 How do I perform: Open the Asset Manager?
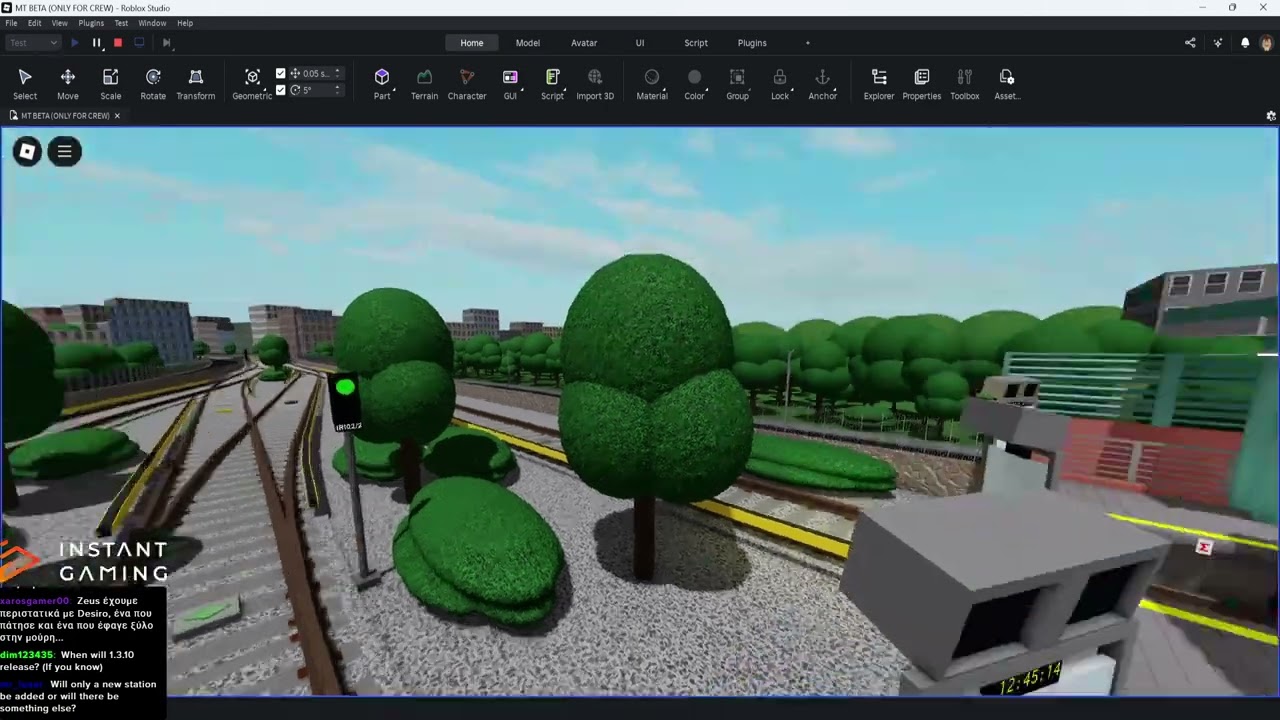pyautogui.click(x=1007, y=84)
